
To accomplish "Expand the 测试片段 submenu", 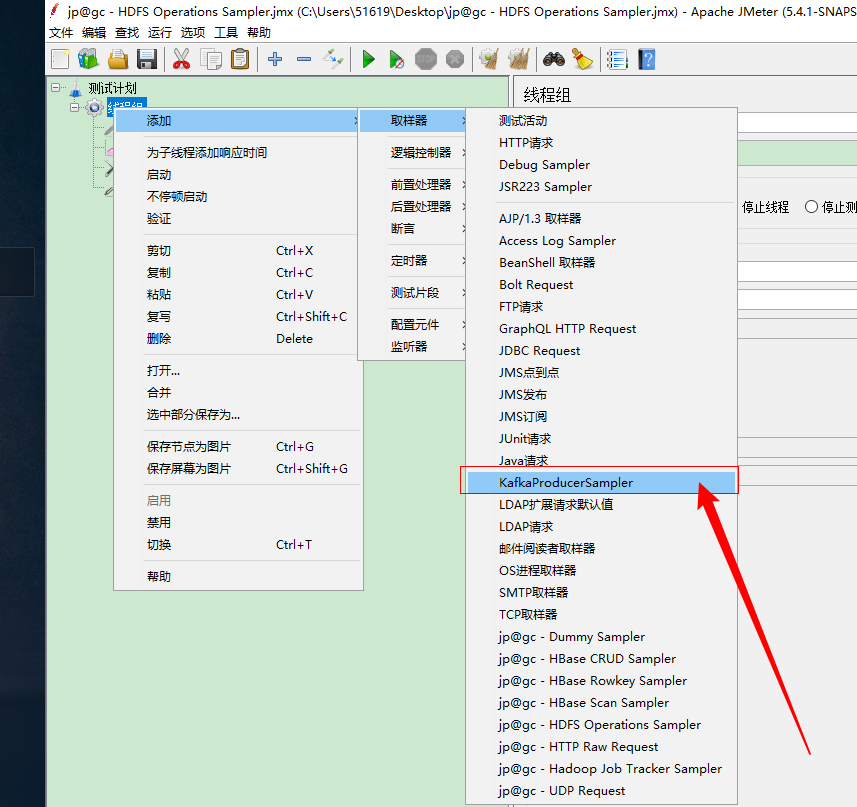I will [413, 293].
